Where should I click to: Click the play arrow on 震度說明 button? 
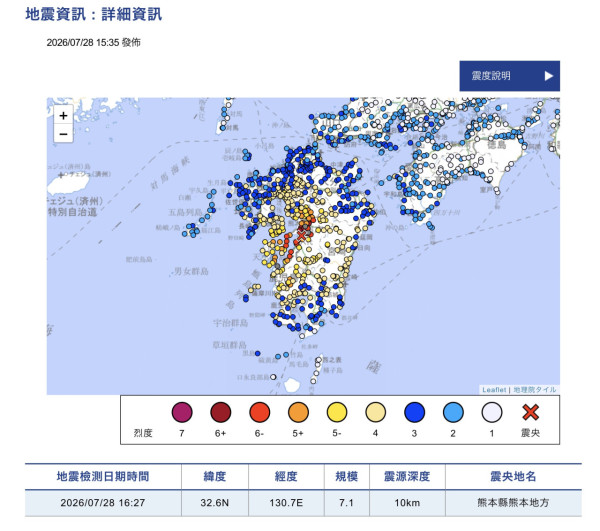549,76
